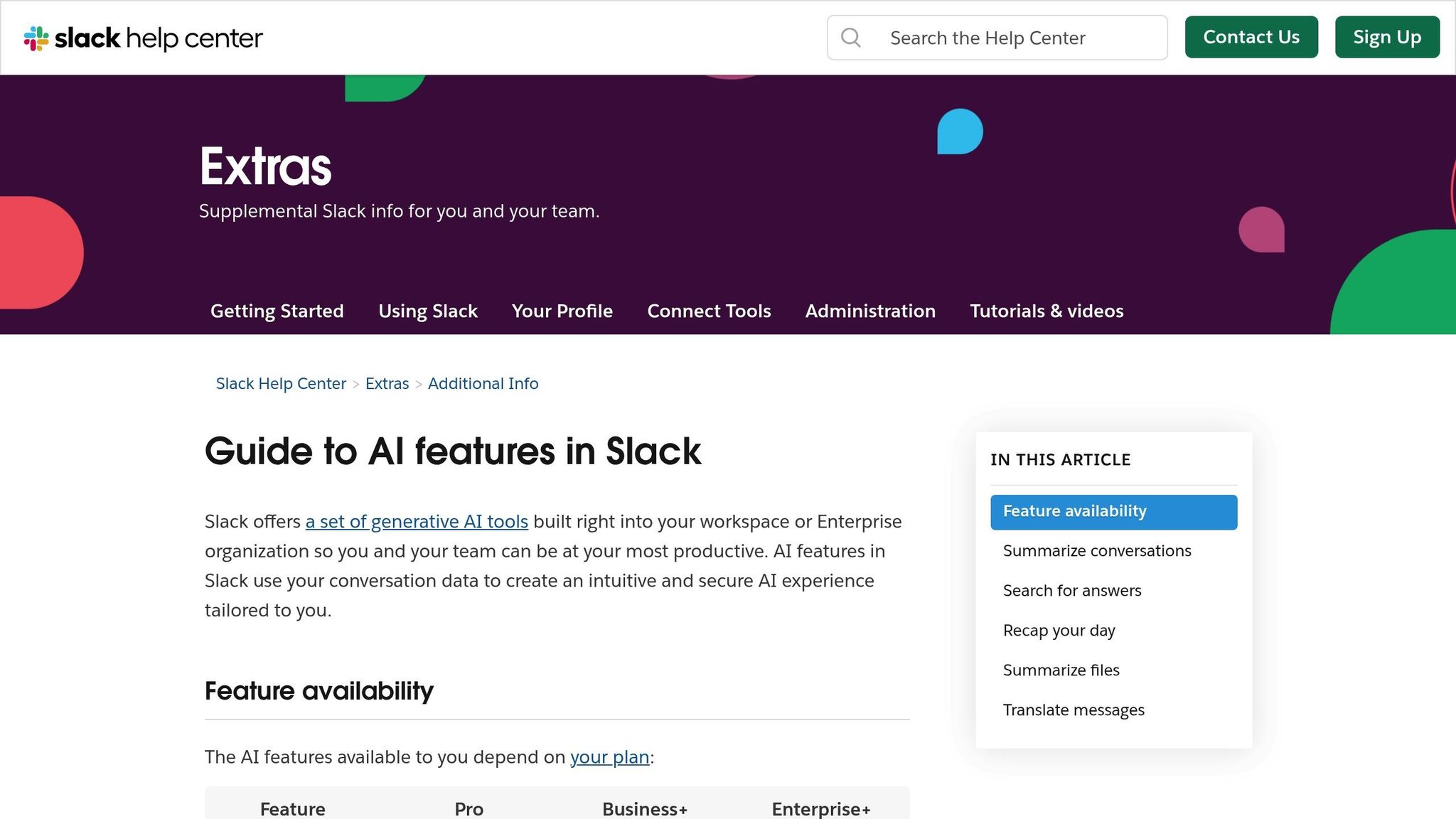
Task: Navigate to Connect Tools
Action: (x=709, y=311)
